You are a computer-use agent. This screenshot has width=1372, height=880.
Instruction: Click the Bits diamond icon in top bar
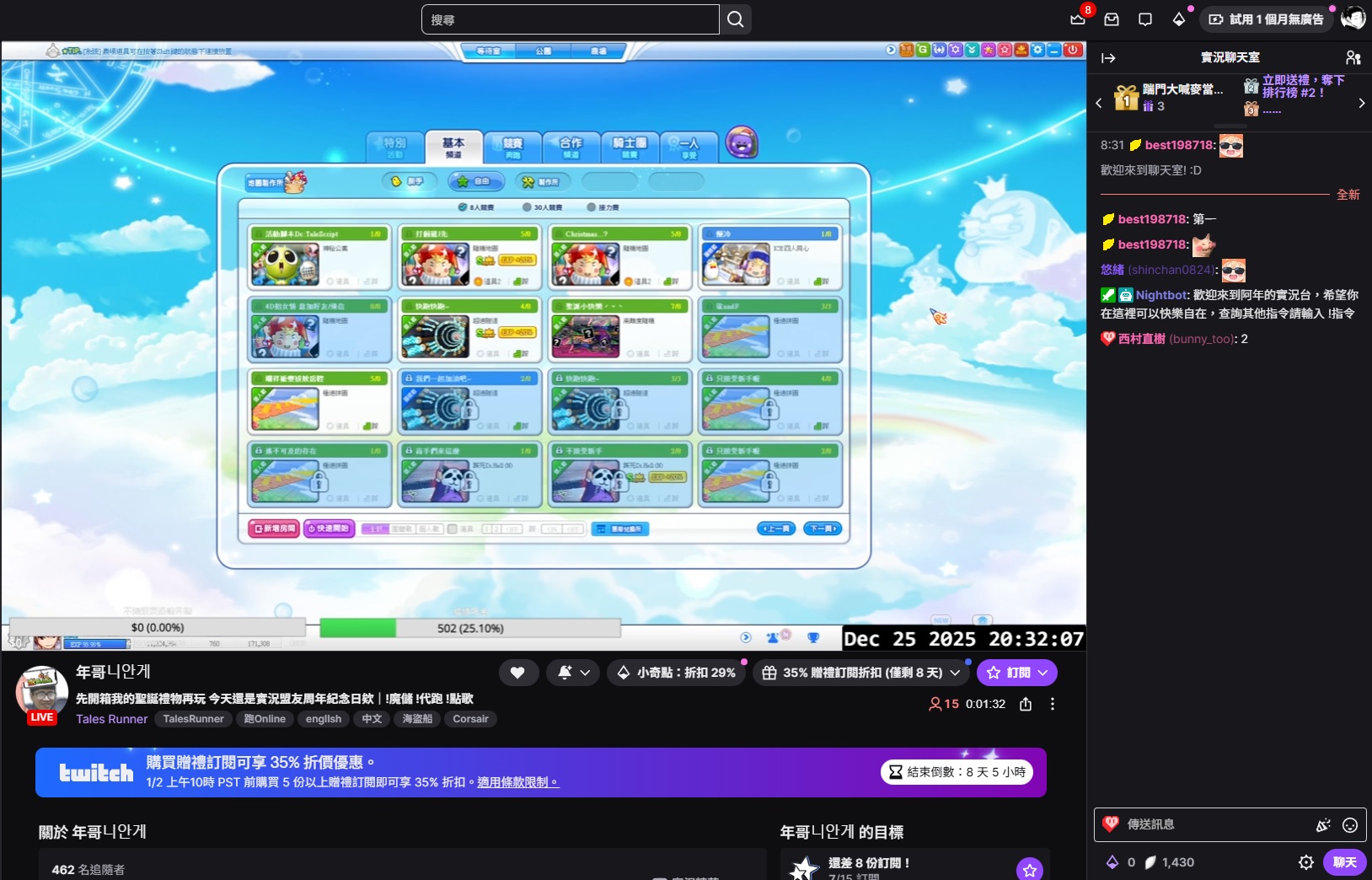point(1178,19)
